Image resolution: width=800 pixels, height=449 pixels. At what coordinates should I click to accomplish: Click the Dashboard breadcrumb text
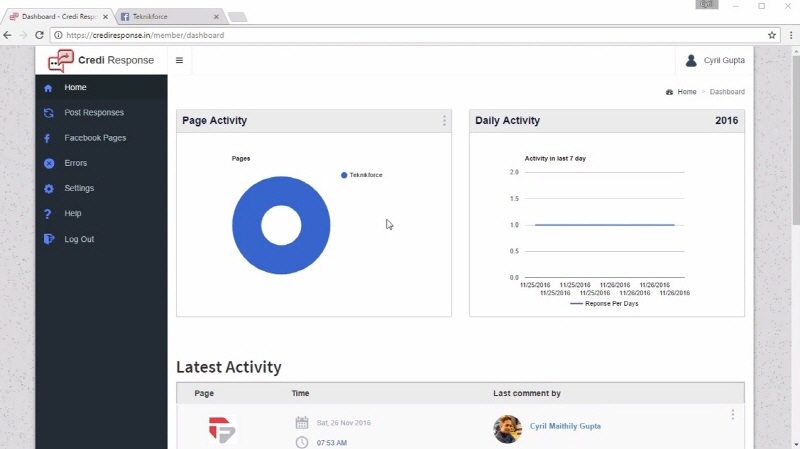click(x=727, y=92)
